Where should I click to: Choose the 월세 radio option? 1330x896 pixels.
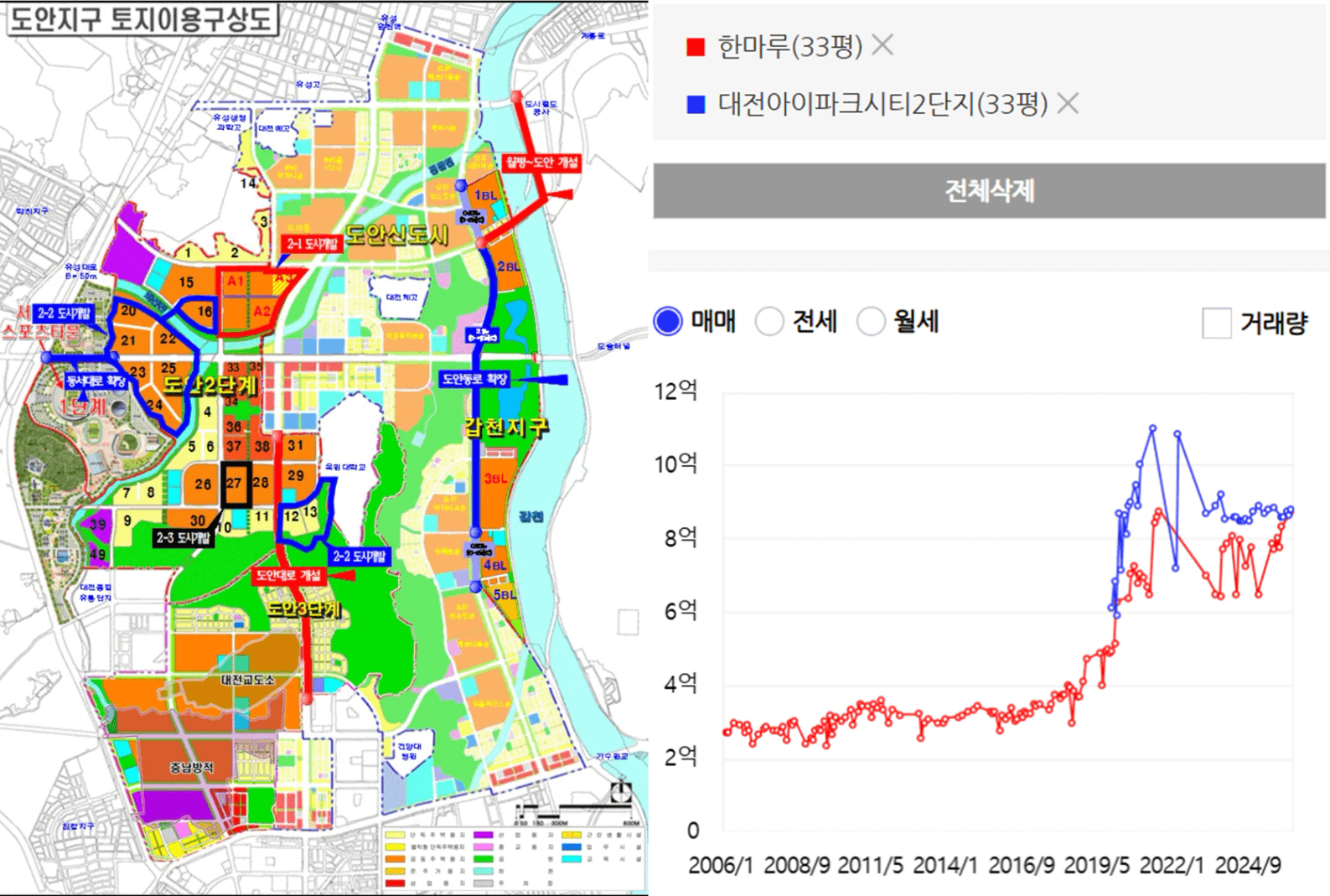(x=871, y=321)
